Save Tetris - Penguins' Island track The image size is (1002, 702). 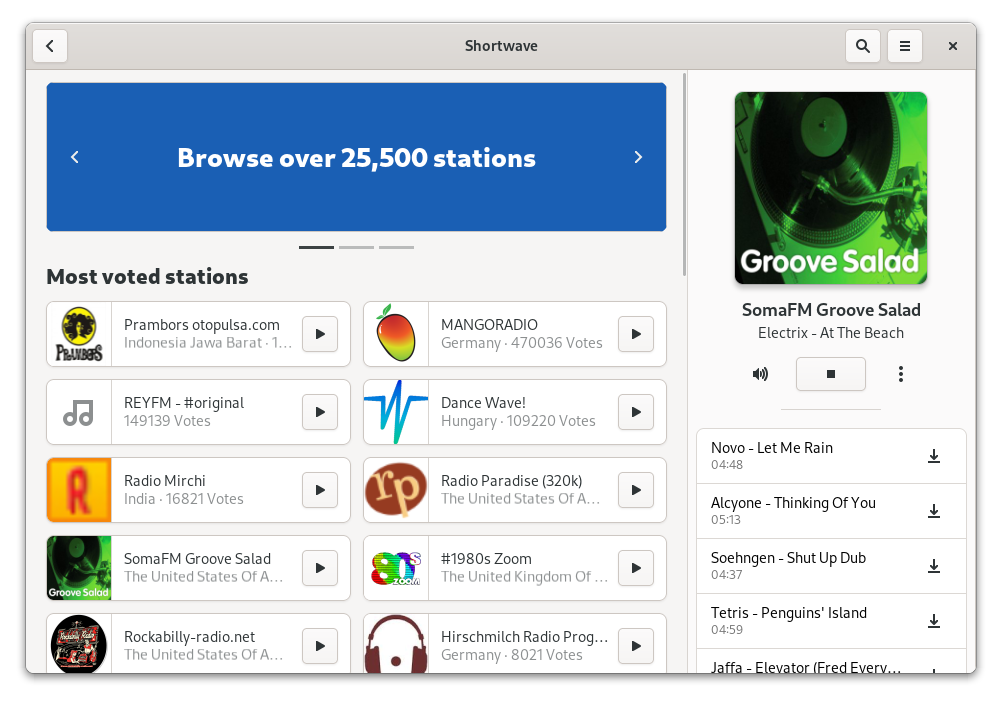934,621
